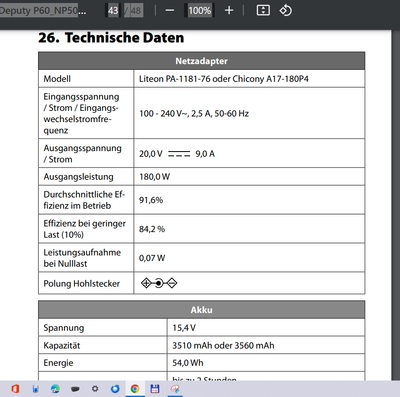Open the blue phone-like taskbar icon
This screenshot has height=397, width=400.
pyautogui.click(x=36, y=389)
